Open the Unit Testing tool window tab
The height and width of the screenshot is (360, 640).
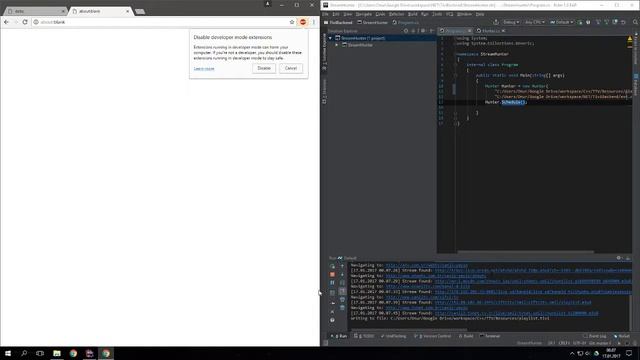393,336
